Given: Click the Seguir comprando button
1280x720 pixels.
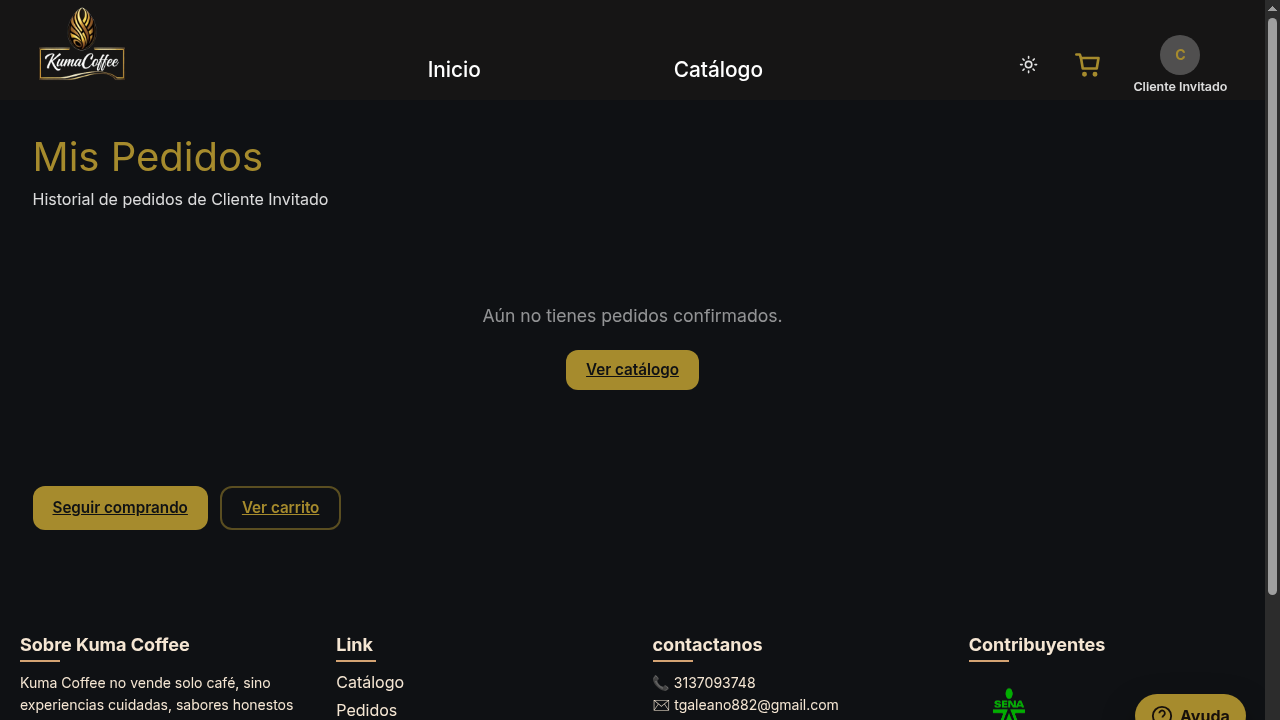Looking at the screenshot, I should click(120, 508).
